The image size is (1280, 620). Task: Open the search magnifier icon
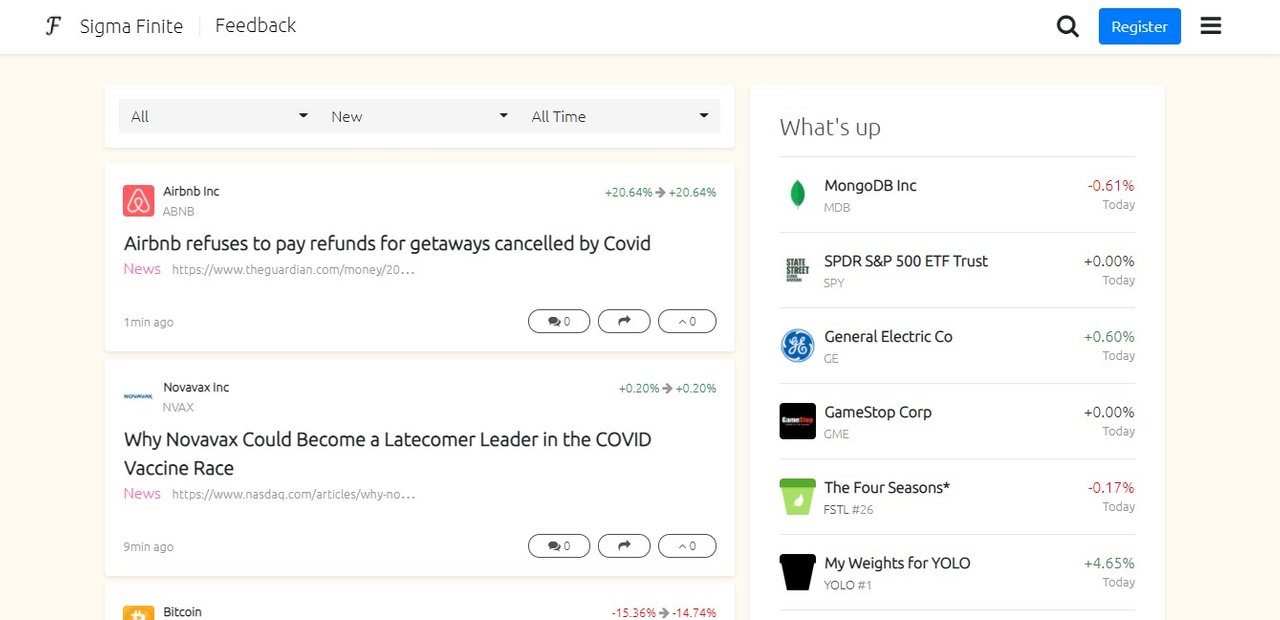[1068, 27]
